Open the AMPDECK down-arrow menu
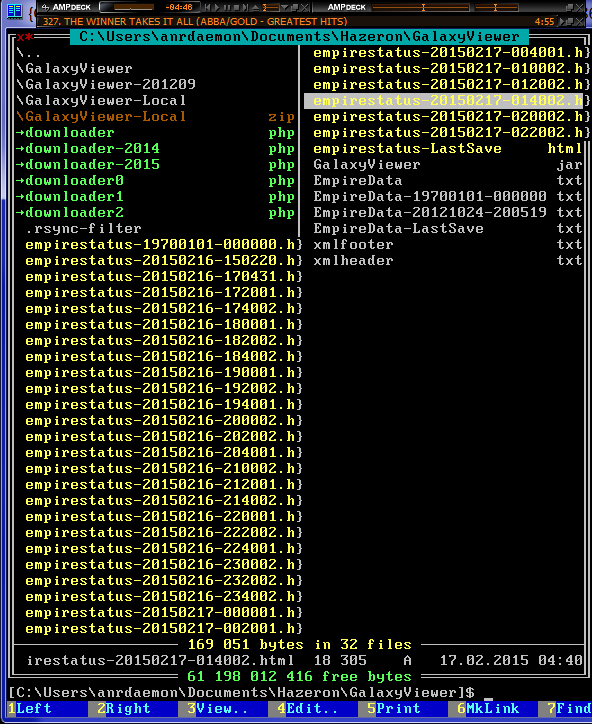592x724 pixels. click(x=285, y=7)
